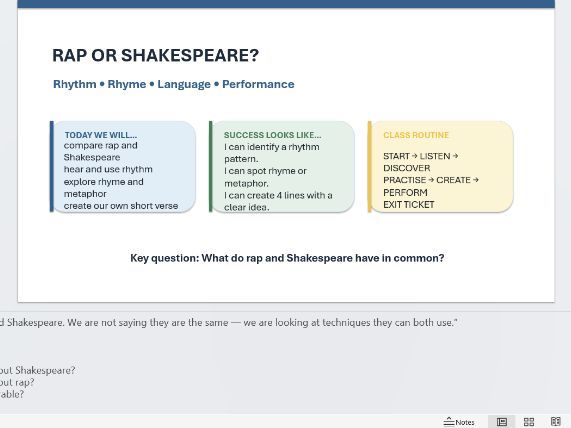Click 'I can identify a rhythm pattern.' text
This screenshot has width=571, height=428.
tap(272, 153)
